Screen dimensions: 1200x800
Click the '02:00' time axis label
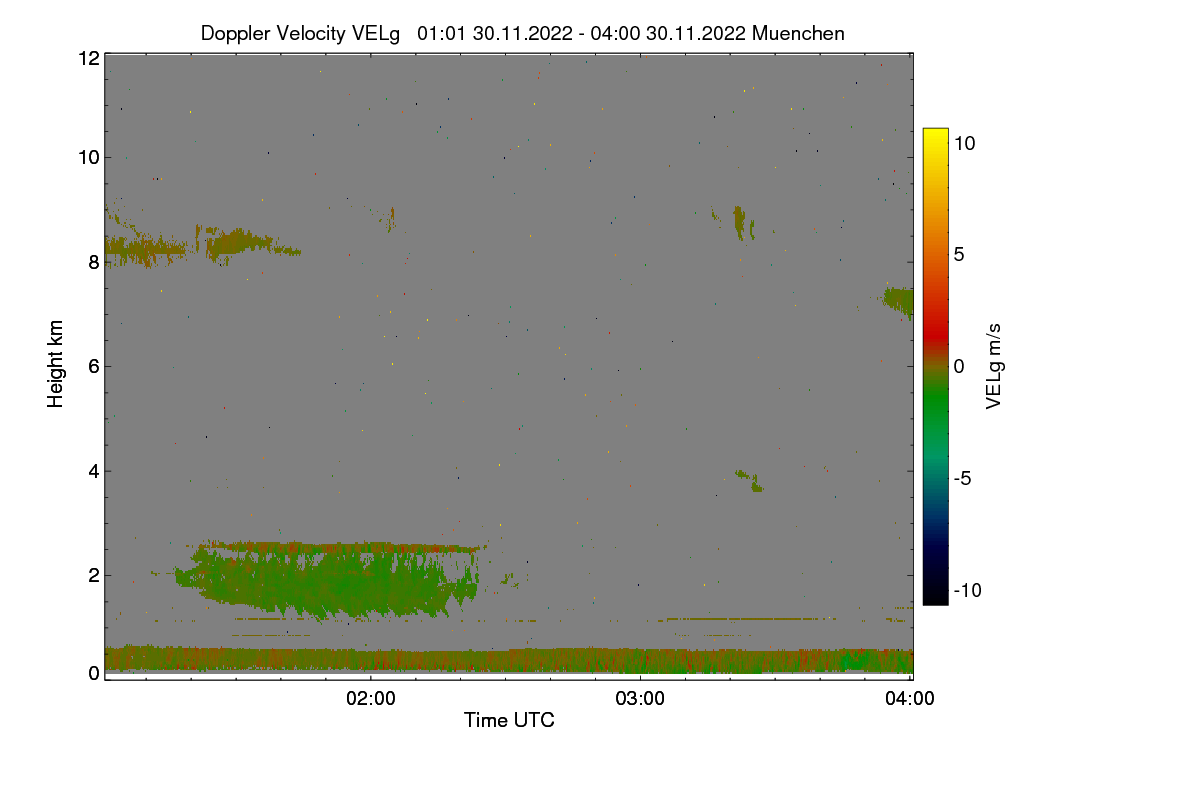(370, 698)
